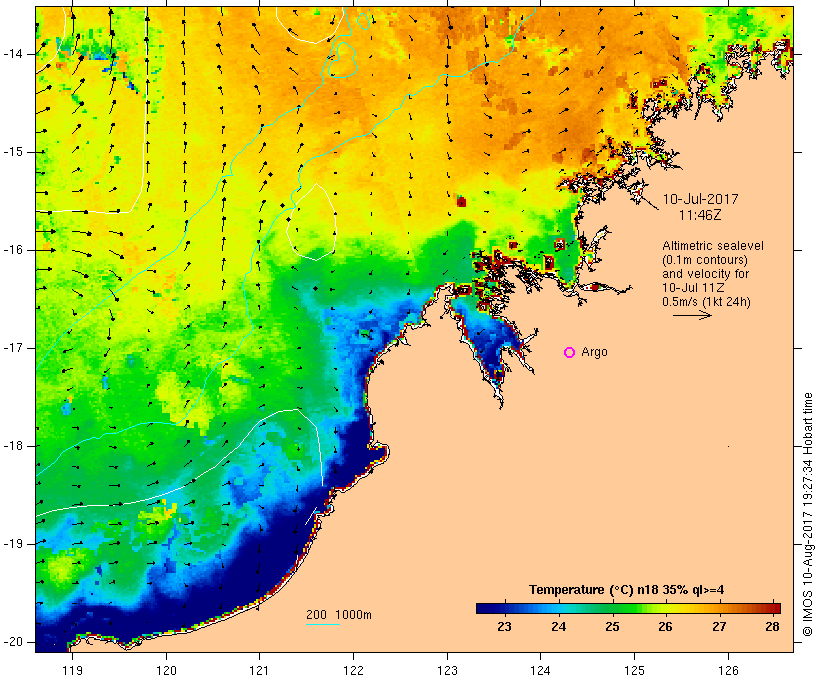Click the '0.5m/s (1kt 24h)' scale text

click(x=706, y=302)
